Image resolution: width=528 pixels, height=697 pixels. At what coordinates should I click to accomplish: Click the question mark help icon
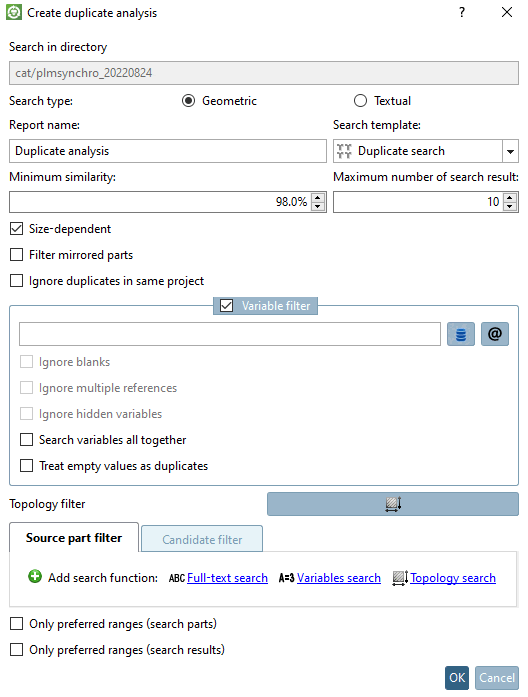click(462, 12)
